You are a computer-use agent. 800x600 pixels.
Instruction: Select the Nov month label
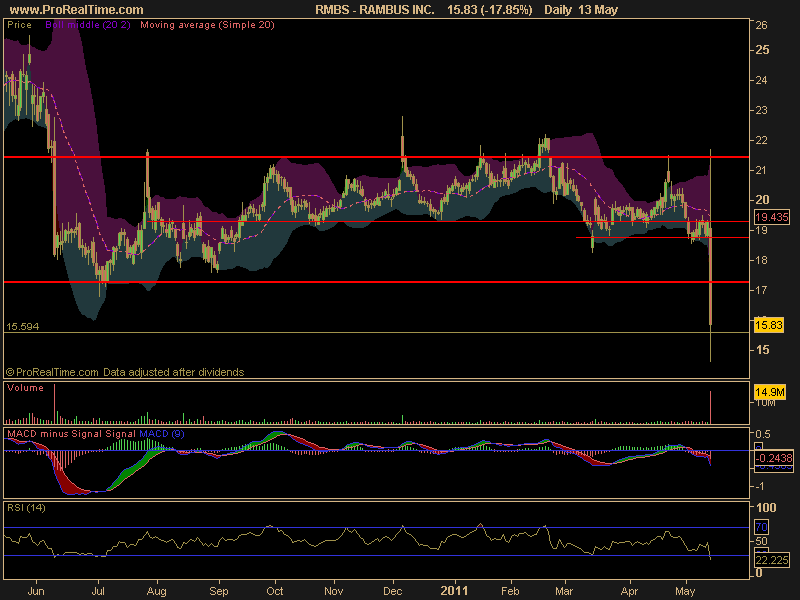(334, 591)
